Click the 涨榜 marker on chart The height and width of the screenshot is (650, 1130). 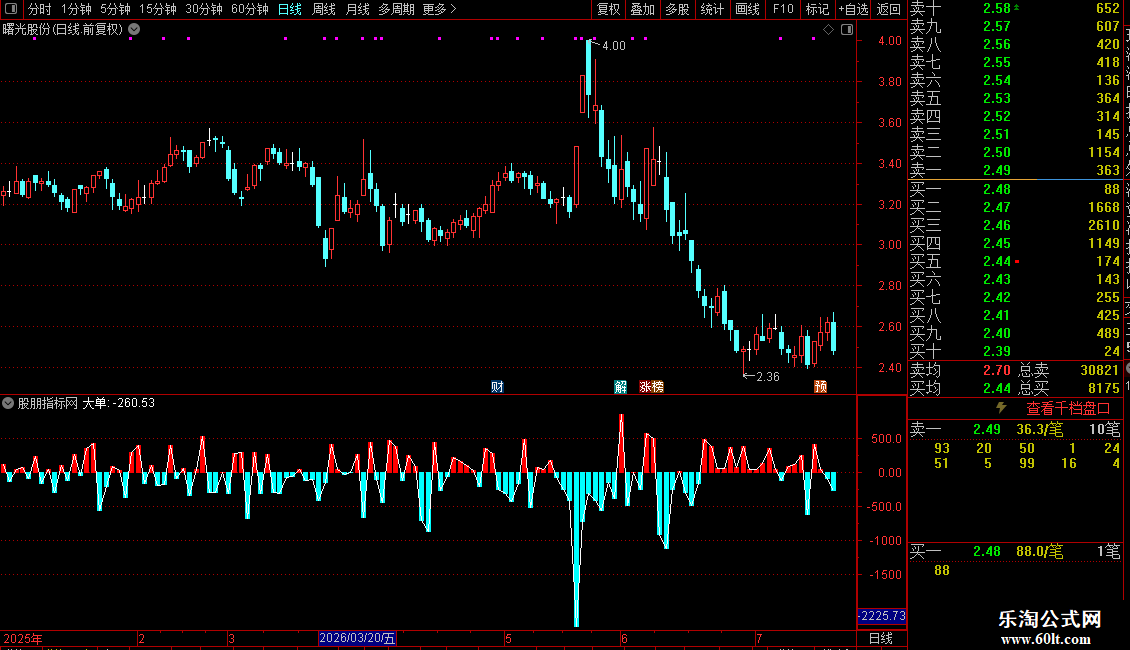(651, 387)
